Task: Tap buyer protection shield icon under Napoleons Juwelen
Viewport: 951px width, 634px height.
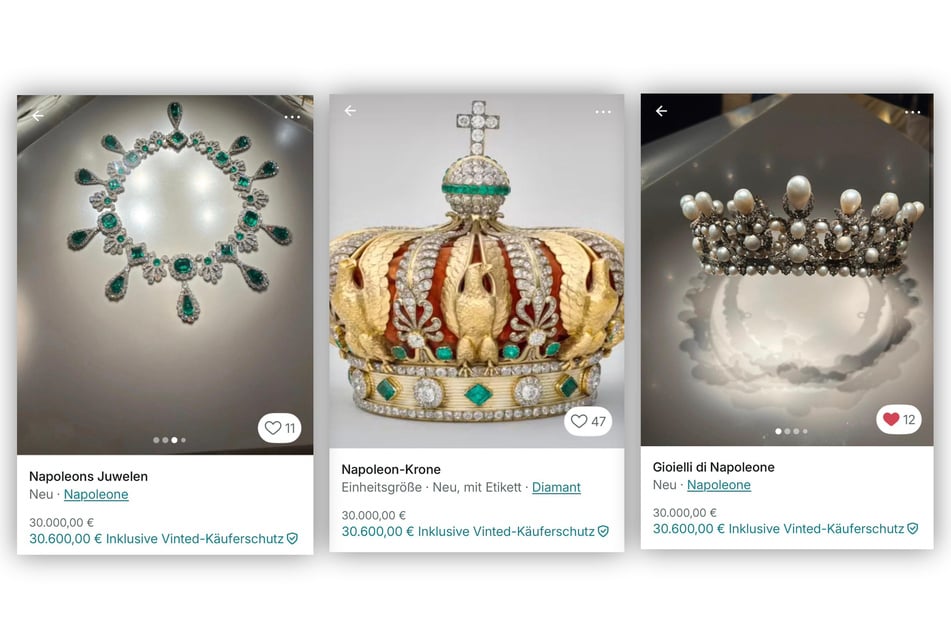Action: coord(292,538)
